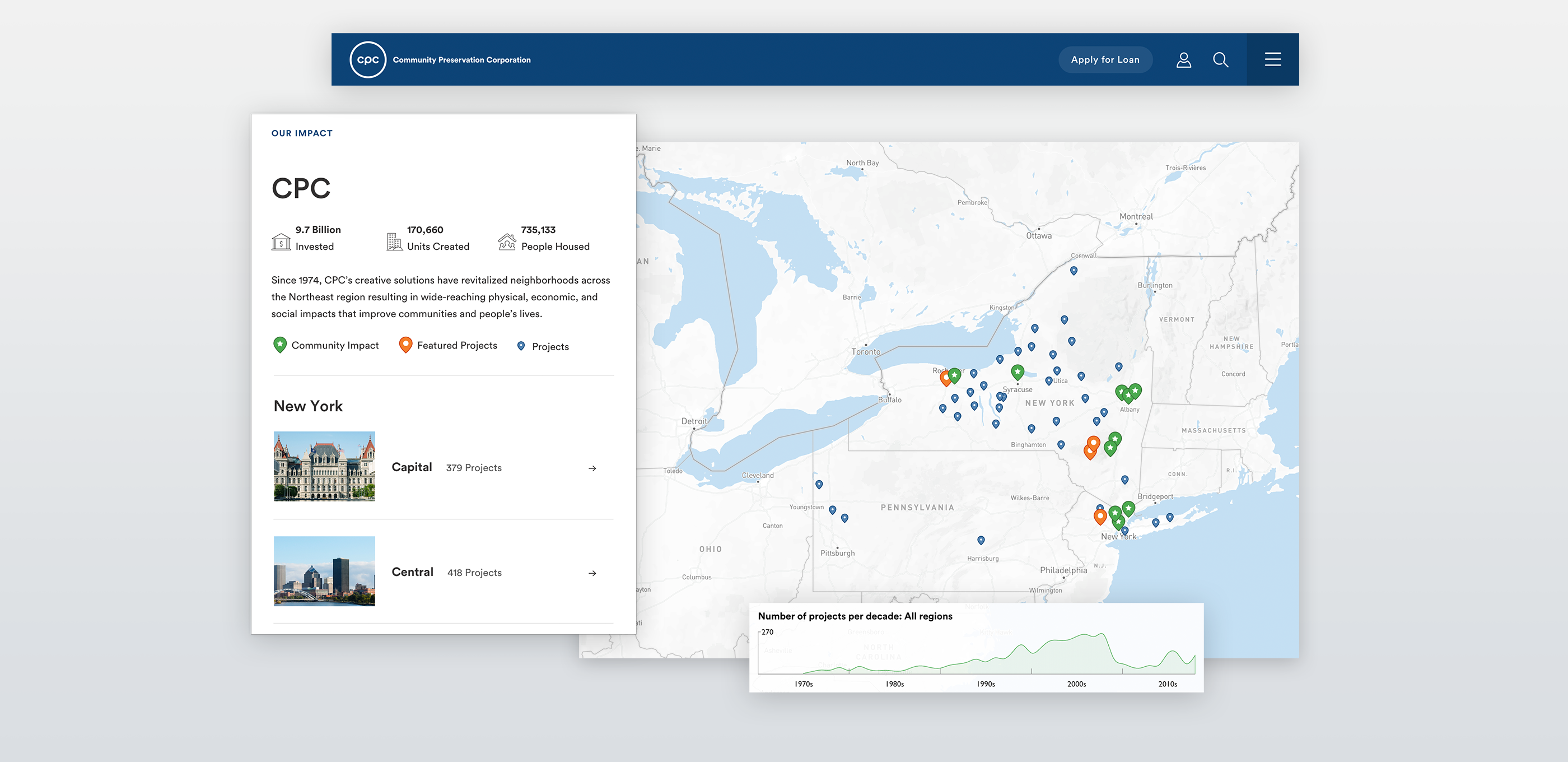Click the blue pin east of Cleveland
The image size is (1568, 762).
tap(819, 485)
